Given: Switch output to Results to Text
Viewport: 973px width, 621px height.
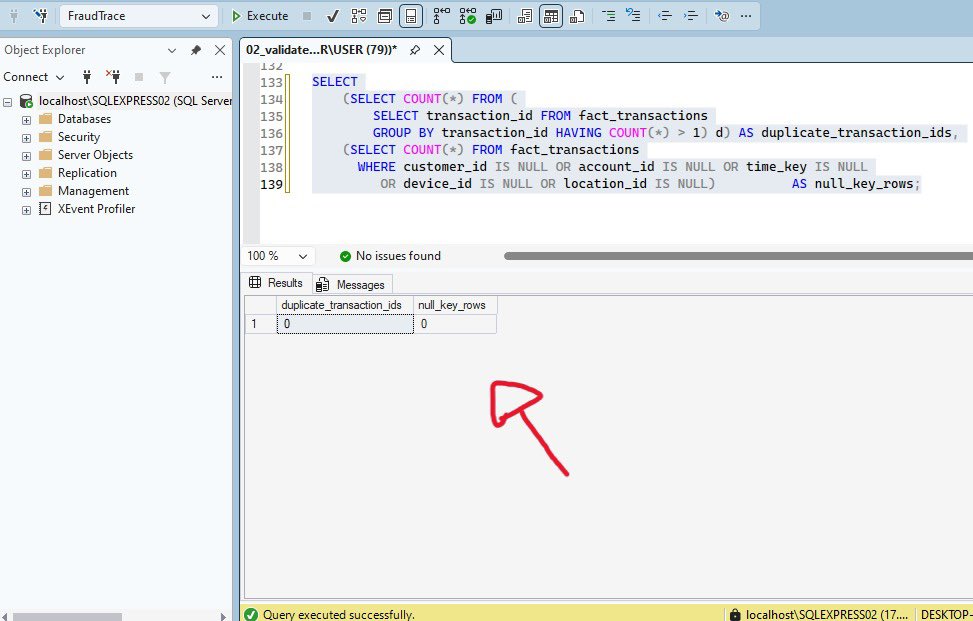Looking at the screenshot, I should click(524, 16).
